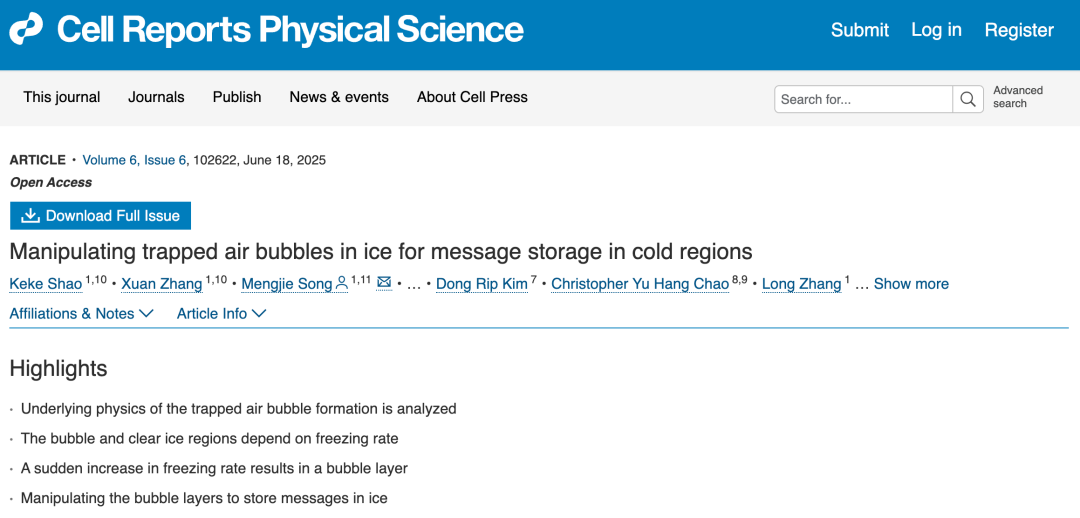Open the Volume 6 link
Viewport: 1080px width, 518px height.
pyautogui.click(x=110, y=160)
